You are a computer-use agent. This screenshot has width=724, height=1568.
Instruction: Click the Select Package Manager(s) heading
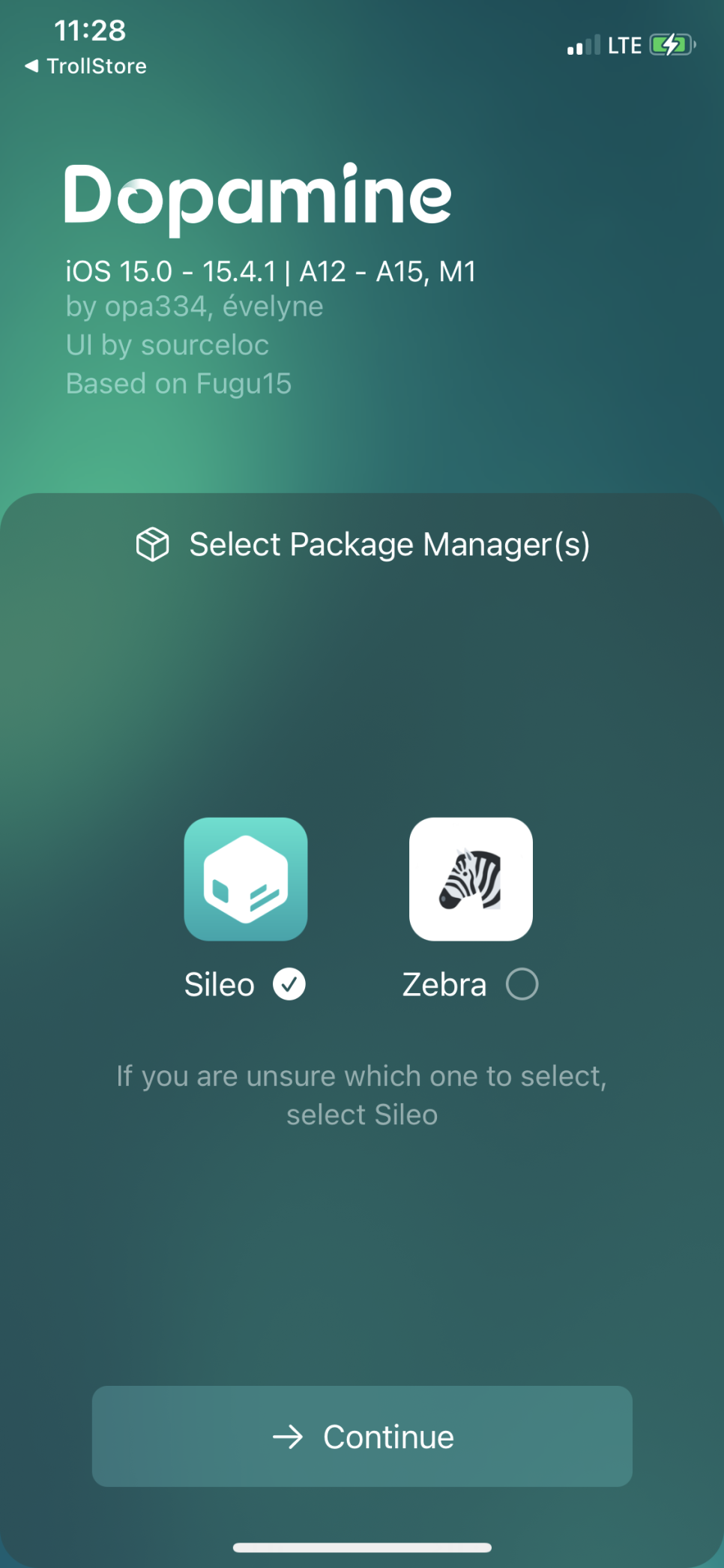(390, 545)
